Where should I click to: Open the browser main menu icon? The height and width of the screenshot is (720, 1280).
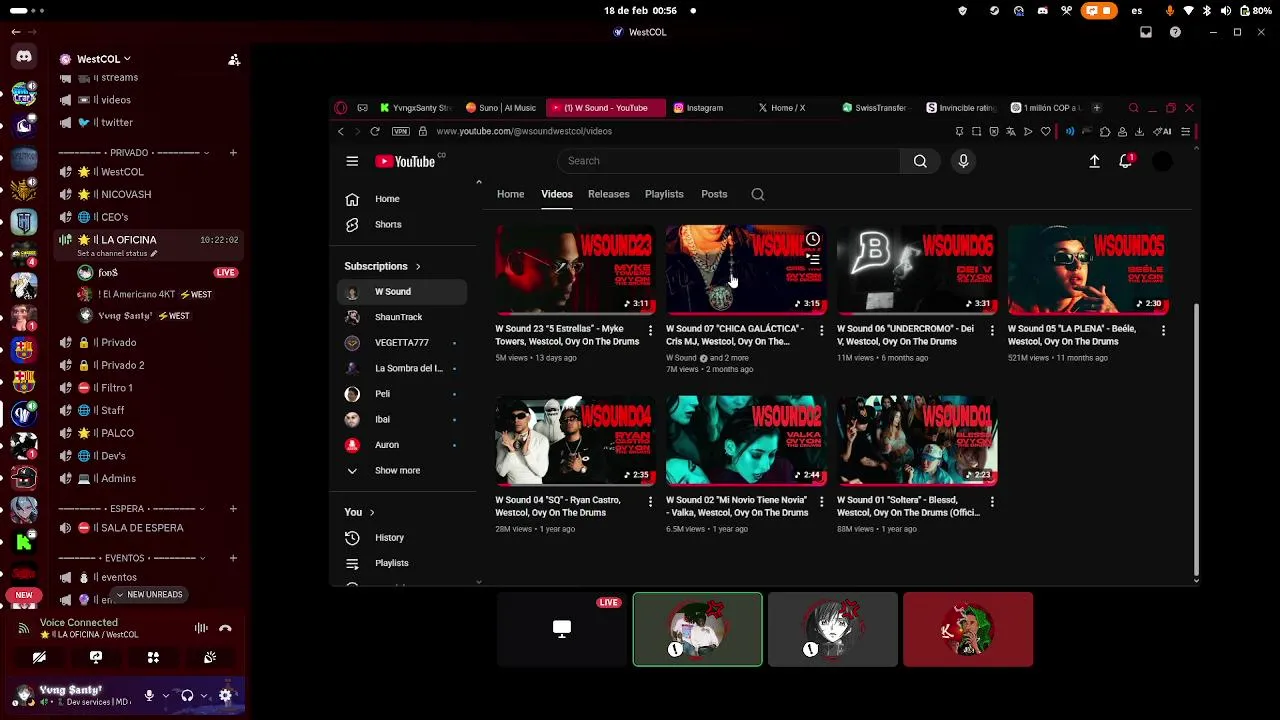(x=1186, y=131)
